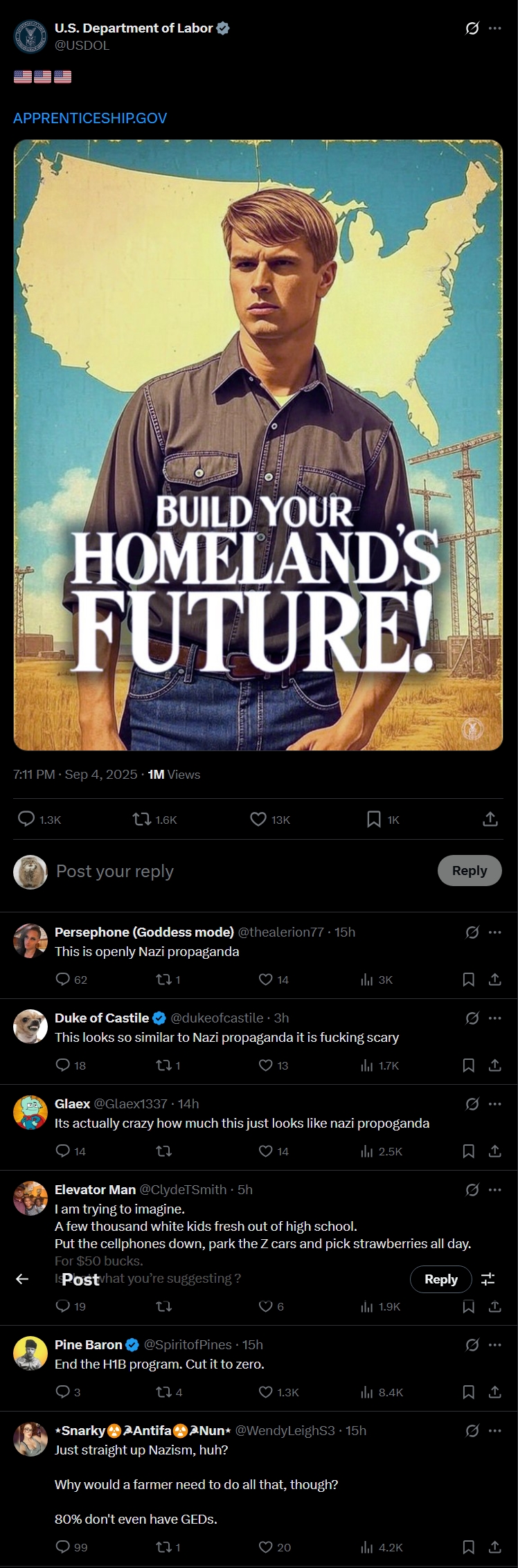Screen dimensions: 518x1568
Task: Open more options on Persephone's reply
Action: [x=494, y=932]
